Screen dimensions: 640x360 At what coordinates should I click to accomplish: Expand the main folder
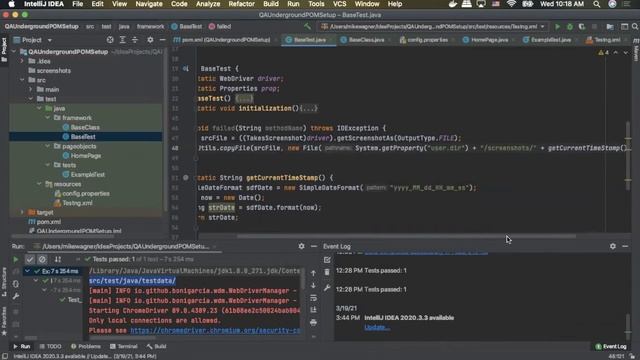31,89
